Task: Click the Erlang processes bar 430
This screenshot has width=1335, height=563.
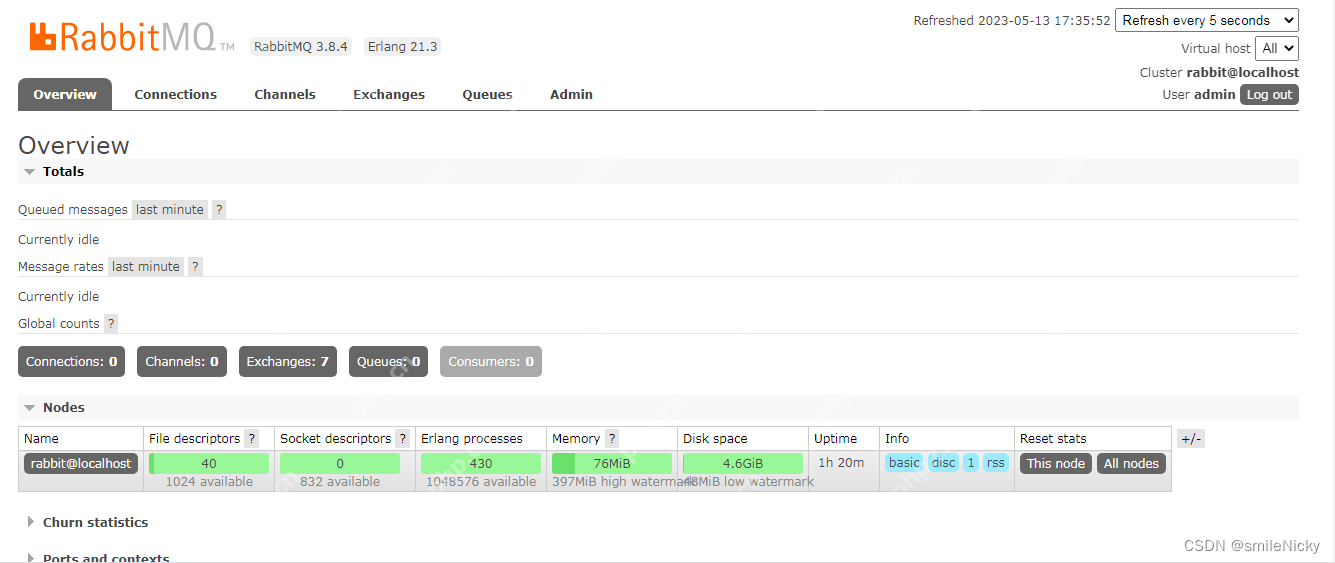Action: (481, 464)
